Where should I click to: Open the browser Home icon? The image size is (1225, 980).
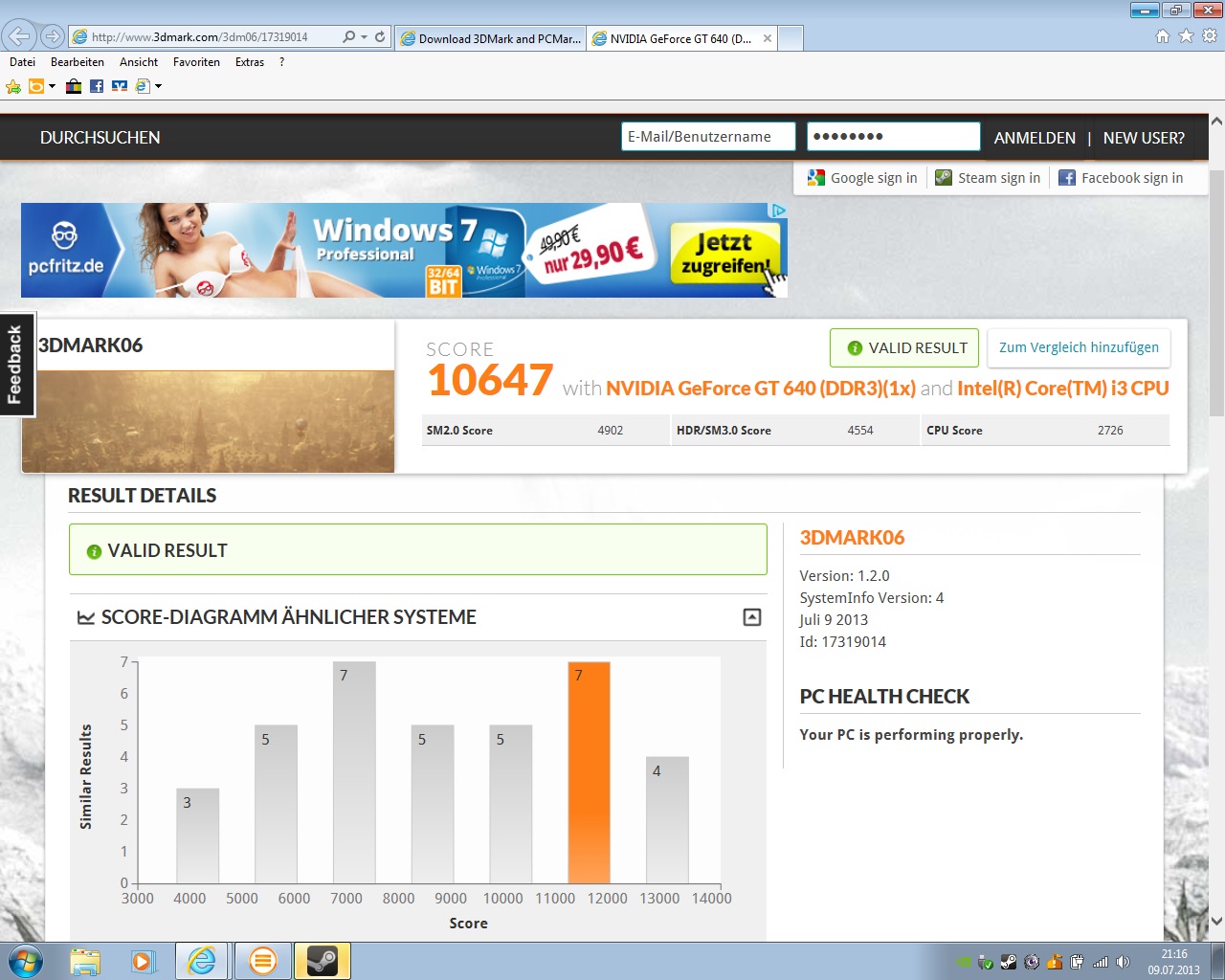(x=1162, y=36)
